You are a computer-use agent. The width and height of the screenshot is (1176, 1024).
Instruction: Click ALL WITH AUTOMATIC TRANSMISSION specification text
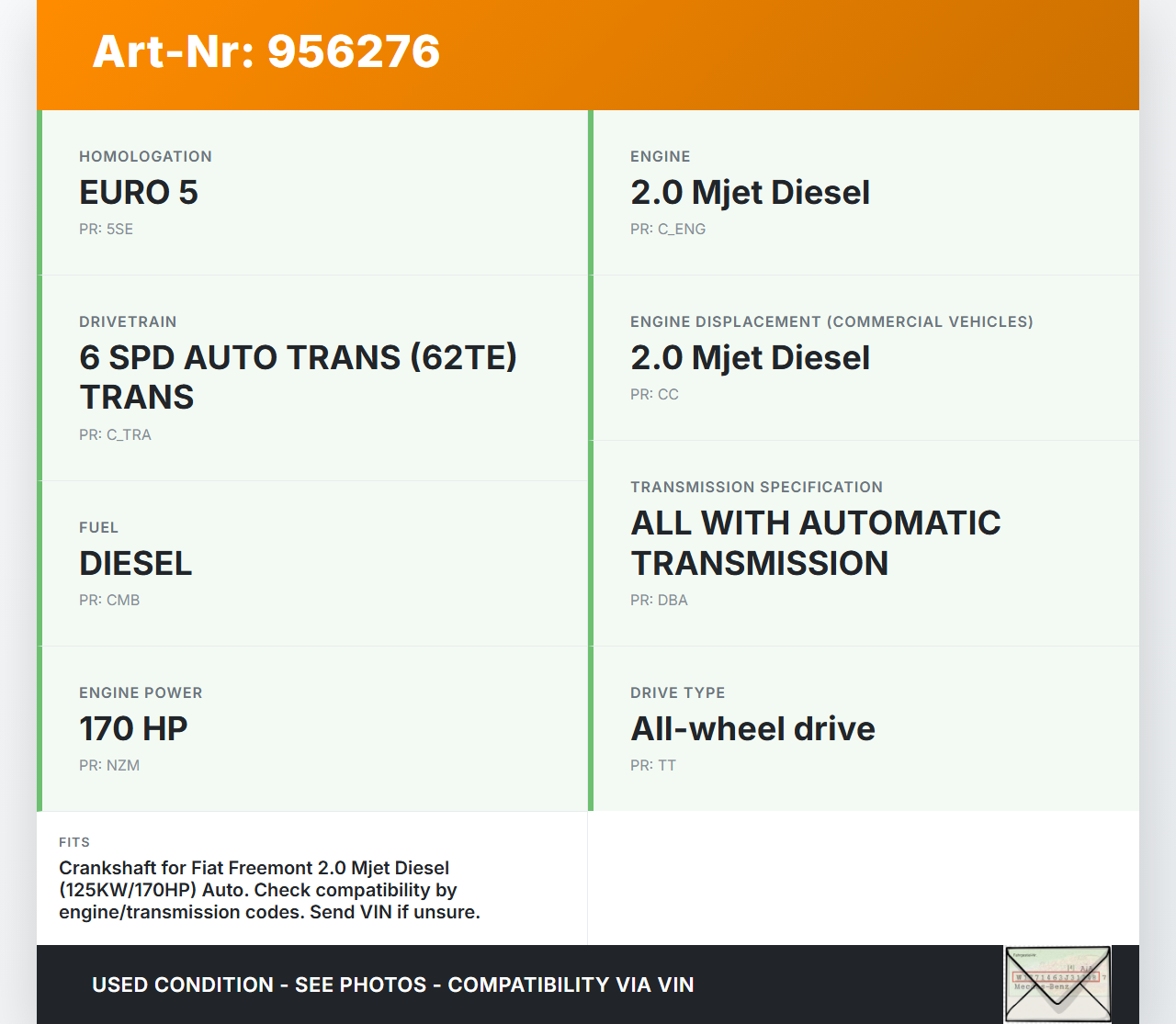point(815,543)
